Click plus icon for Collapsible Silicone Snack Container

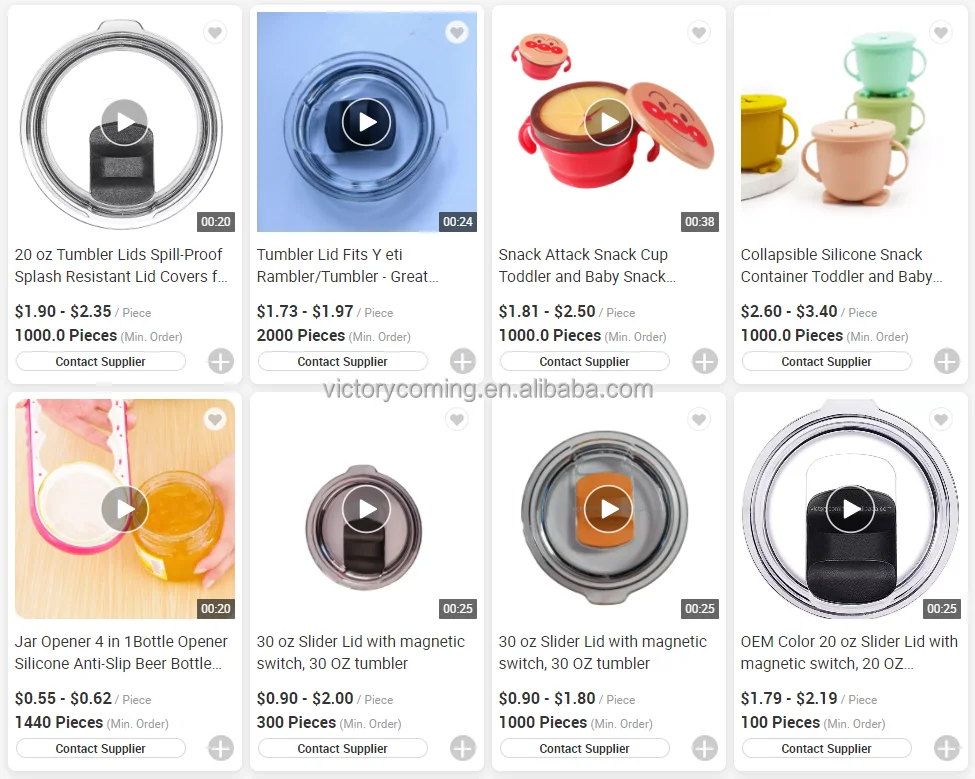click(946, 361)
